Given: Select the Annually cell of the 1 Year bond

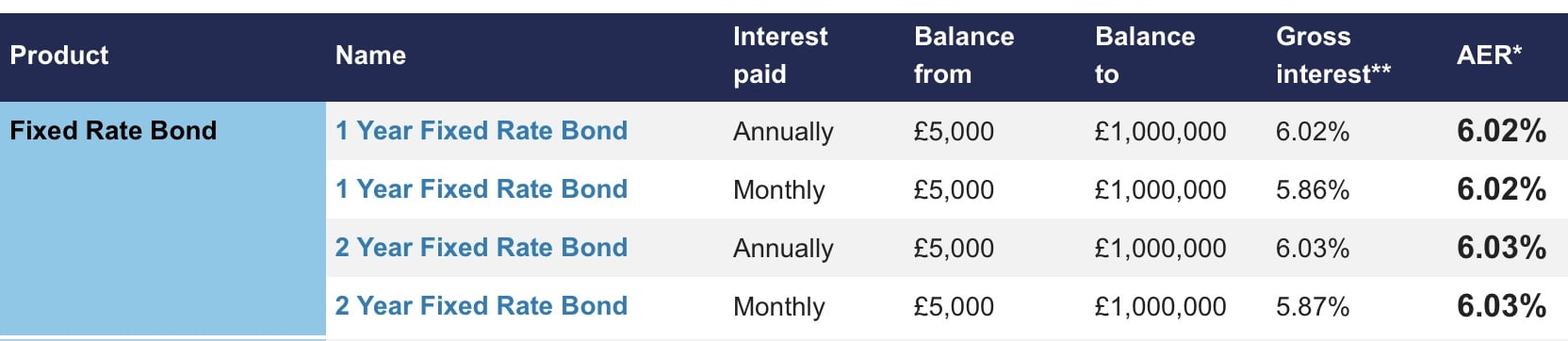Looking at the screenshot, I should point(783,132).
